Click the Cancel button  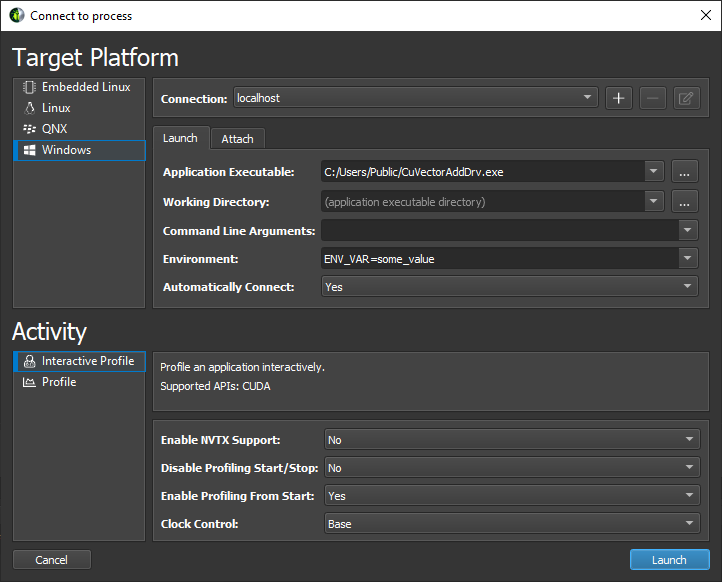tap(52, 560)
